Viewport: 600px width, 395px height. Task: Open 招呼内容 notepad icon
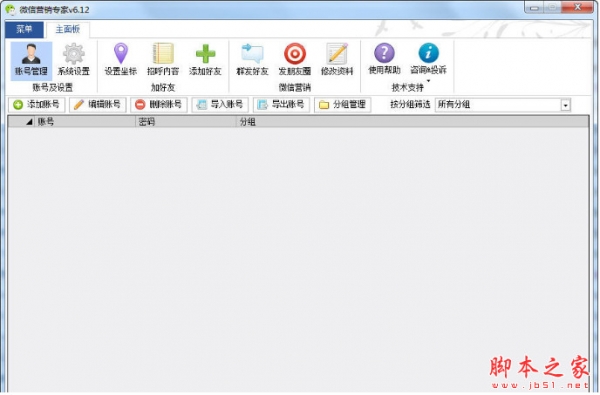[x=163, y=60]
